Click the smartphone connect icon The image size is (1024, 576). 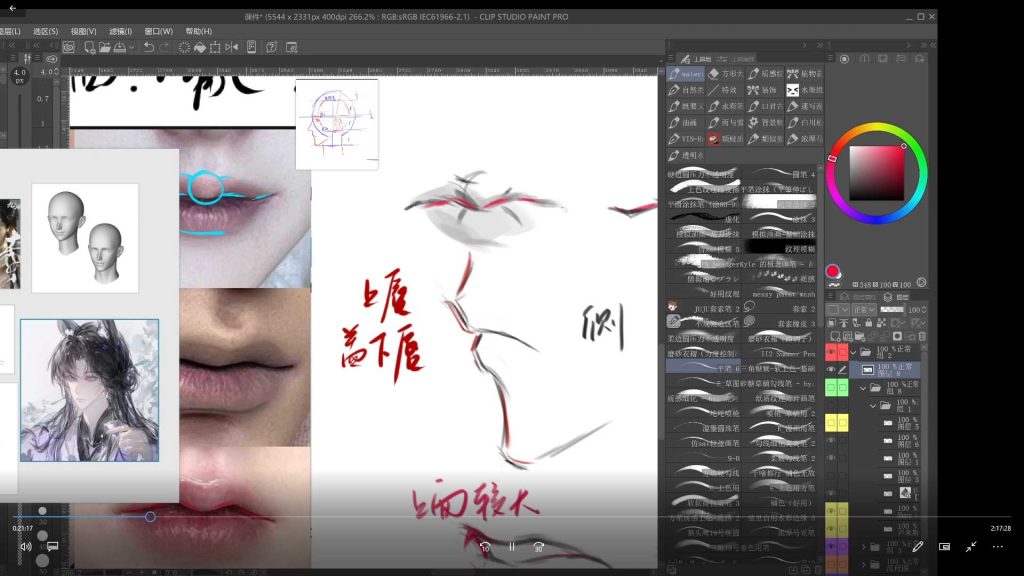(x=251, y=47)
